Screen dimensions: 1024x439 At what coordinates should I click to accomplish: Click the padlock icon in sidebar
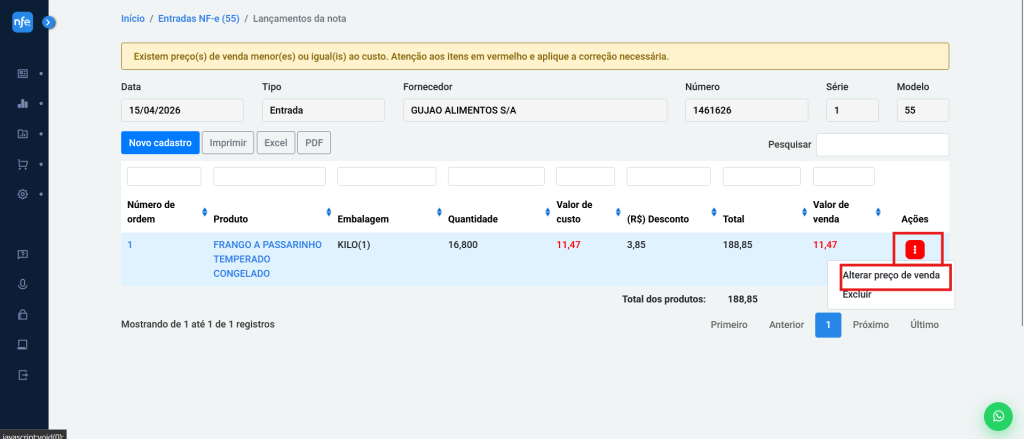pyautogui.click(x=23, y=314)
